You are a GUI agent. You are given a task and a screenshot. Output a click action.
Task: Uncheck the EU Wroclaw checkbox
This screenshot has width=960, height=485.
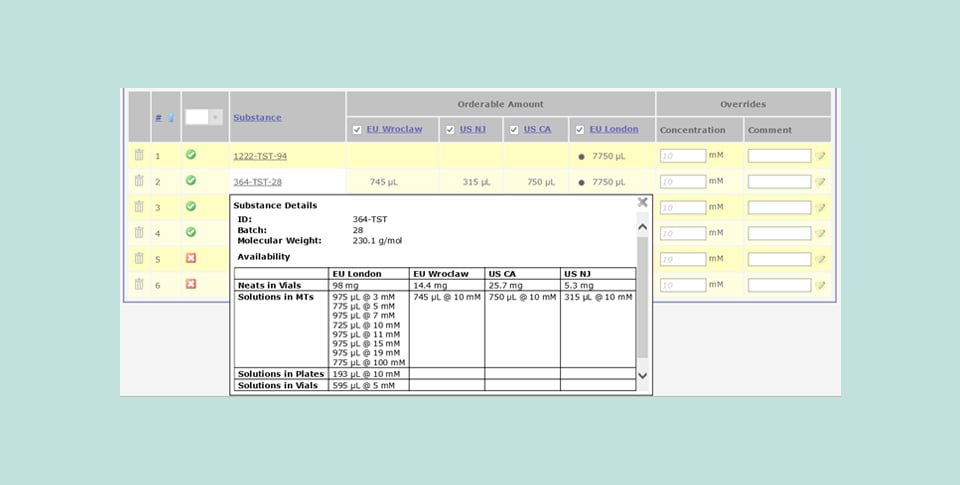(x=358, y=130)
